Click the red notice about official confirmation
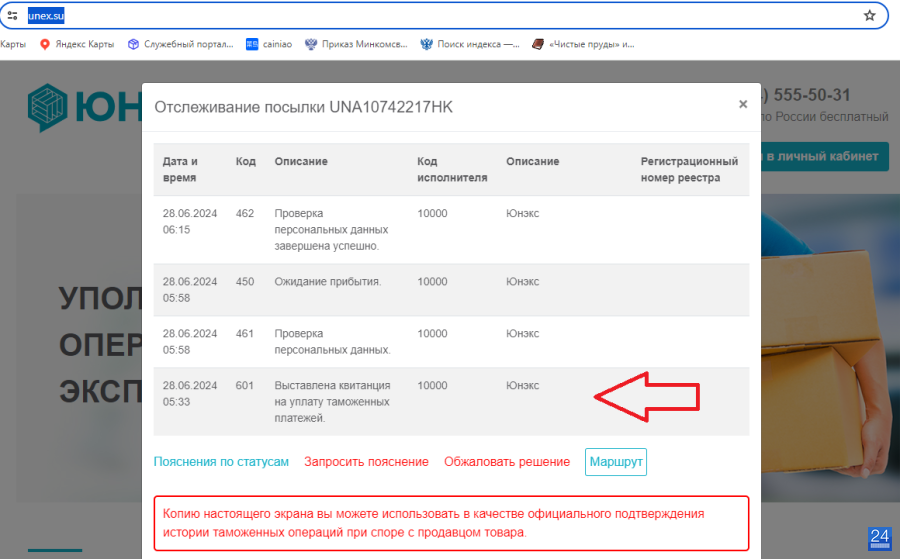900x559 pixels. (451, 523)
